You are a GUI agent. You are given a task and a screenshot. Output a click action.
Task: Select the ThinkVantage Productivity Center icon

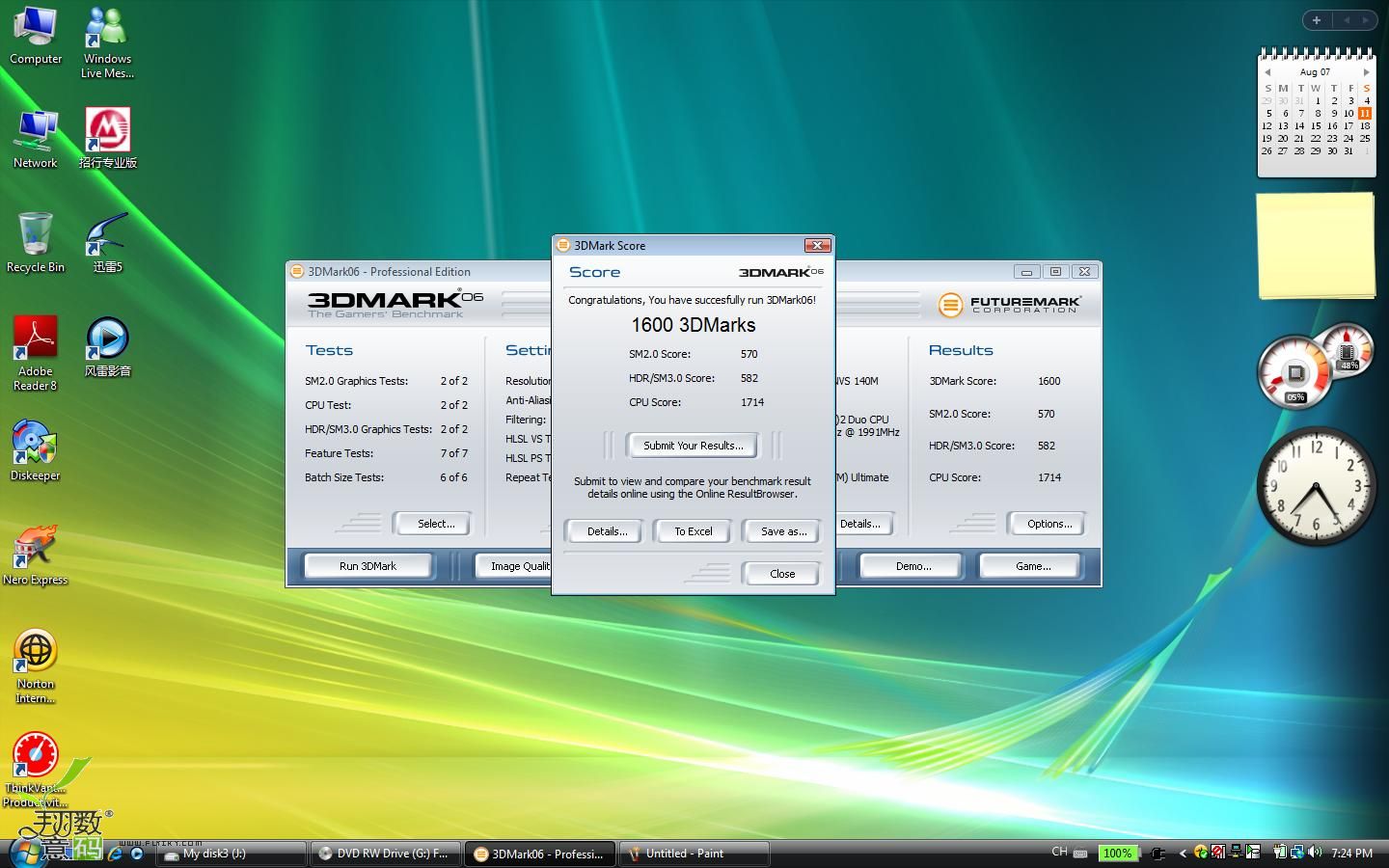(x=36, y=770)
